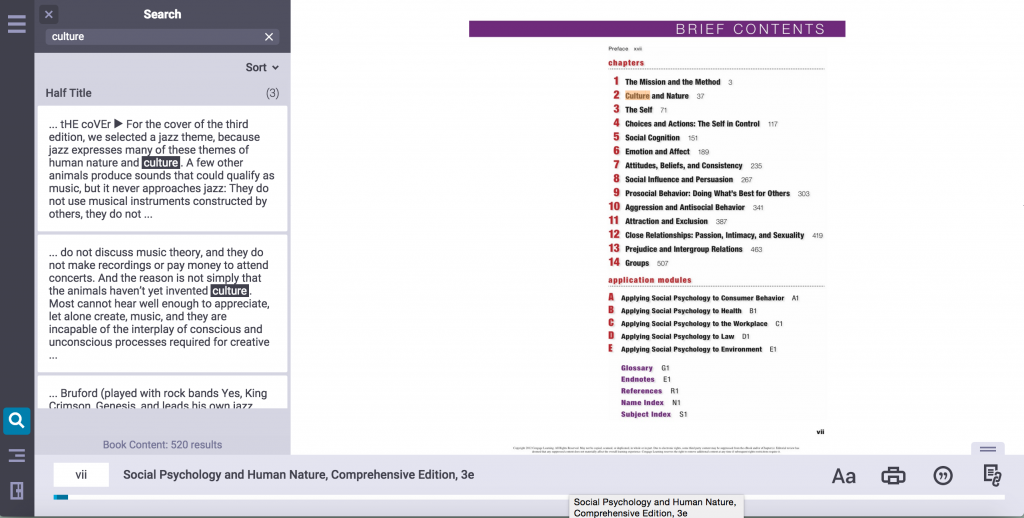
Task: Open the main hamburger menu
Action: click(x=16, y=24)
